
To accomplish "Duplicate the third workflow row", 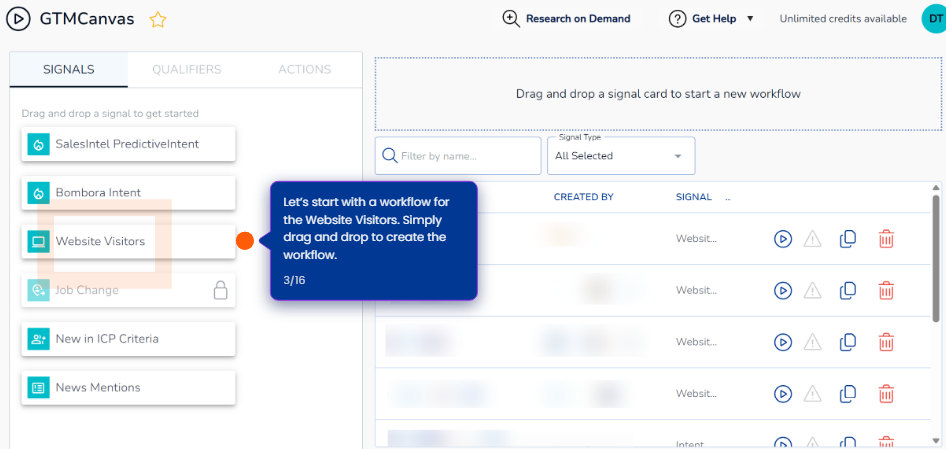I will click(848, 342).
